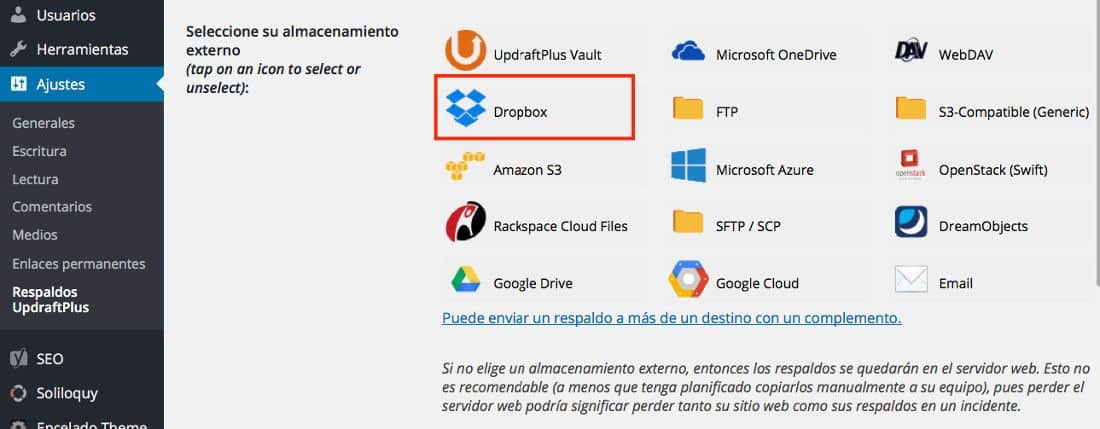This screenshot has width=1100, height=429.
Task: Choose the Email envelope icon
Action: point(911,279)
